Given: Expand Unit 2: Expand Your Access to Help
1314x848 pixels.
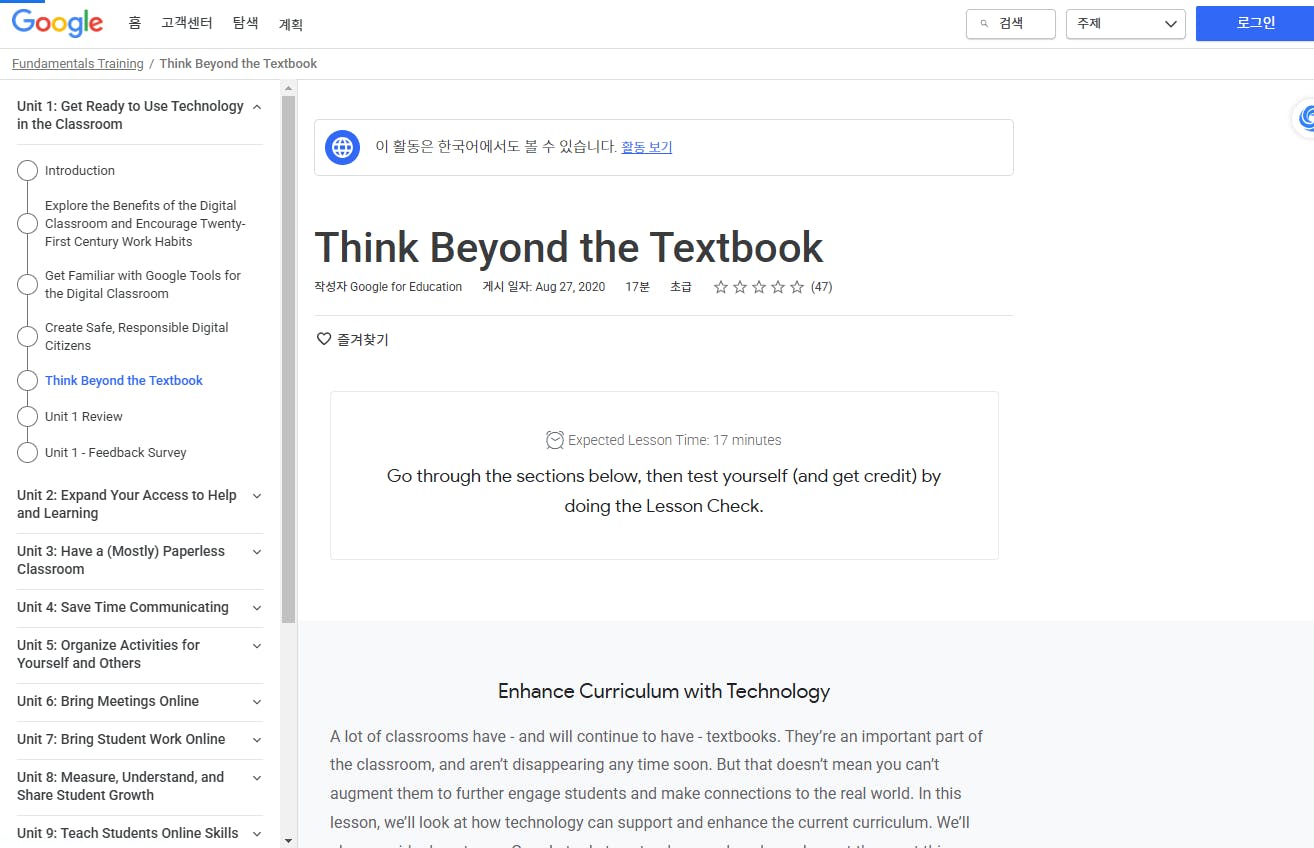Looking at the screenshot, I should pos(257,496).
